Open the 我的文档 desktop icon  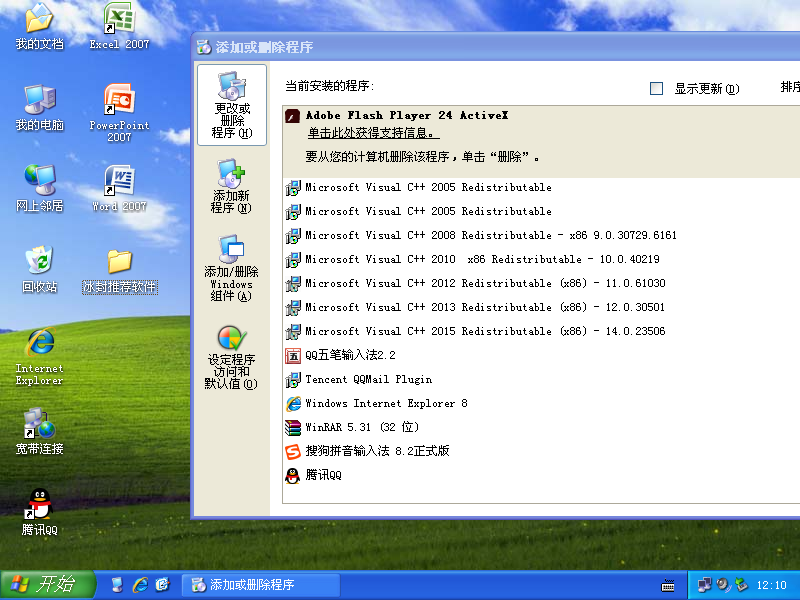pyautogui.click(x=39, y=27)
